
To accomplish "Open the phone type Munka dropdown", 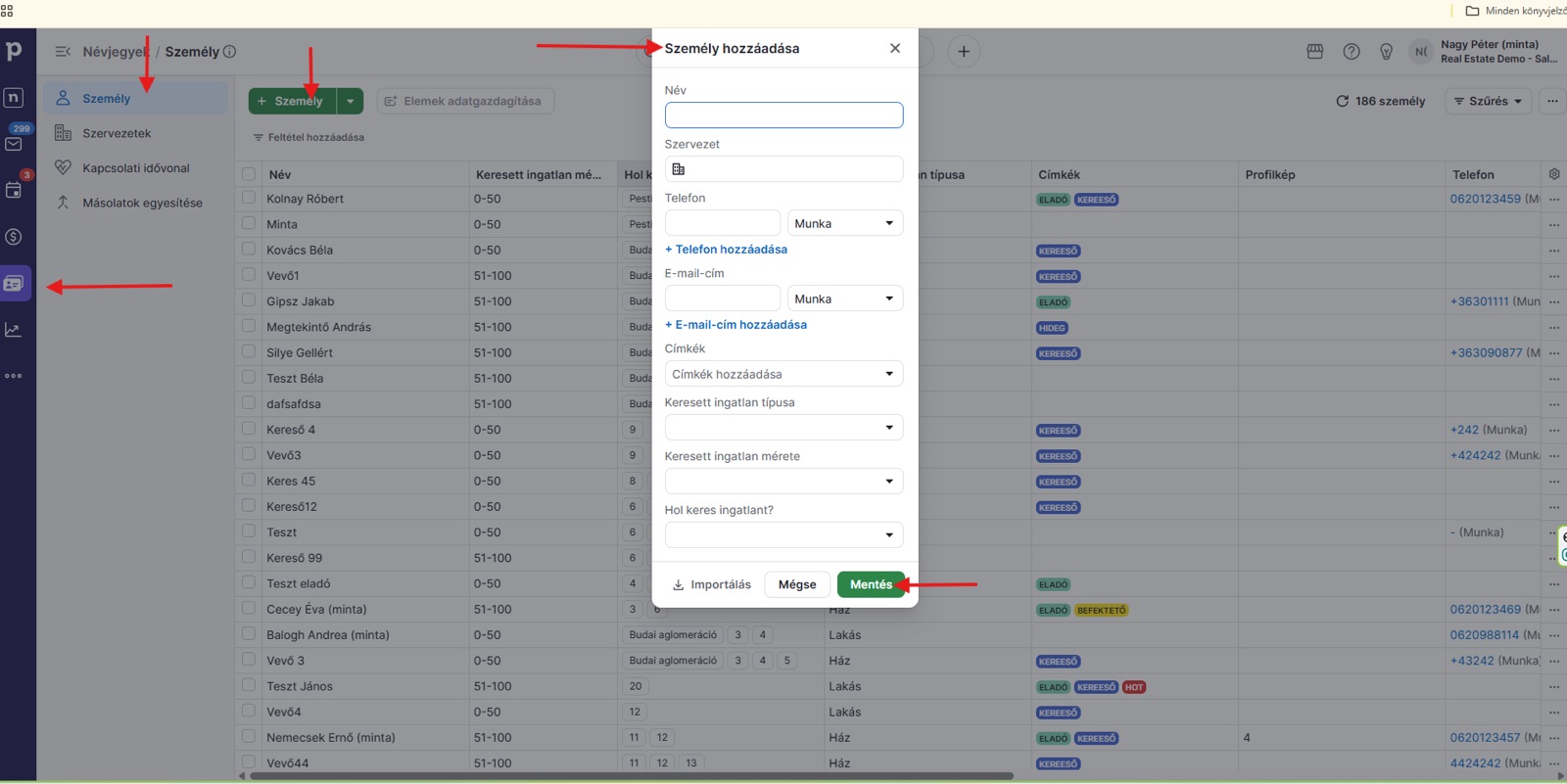I will 845,223.
